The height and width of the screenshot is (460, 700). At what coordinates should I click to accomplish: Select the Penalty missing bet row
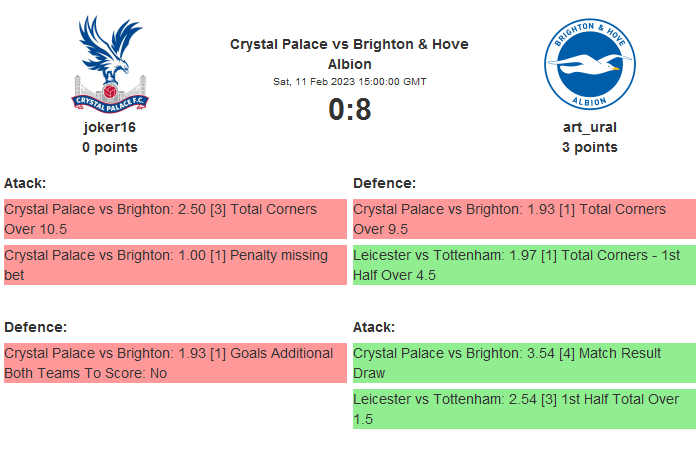point(175,265)
